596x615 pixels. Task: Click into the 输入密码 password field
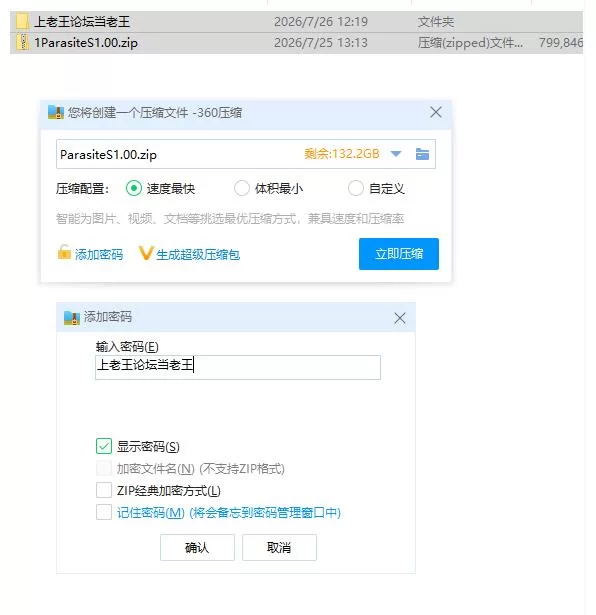tap(238, 367)
